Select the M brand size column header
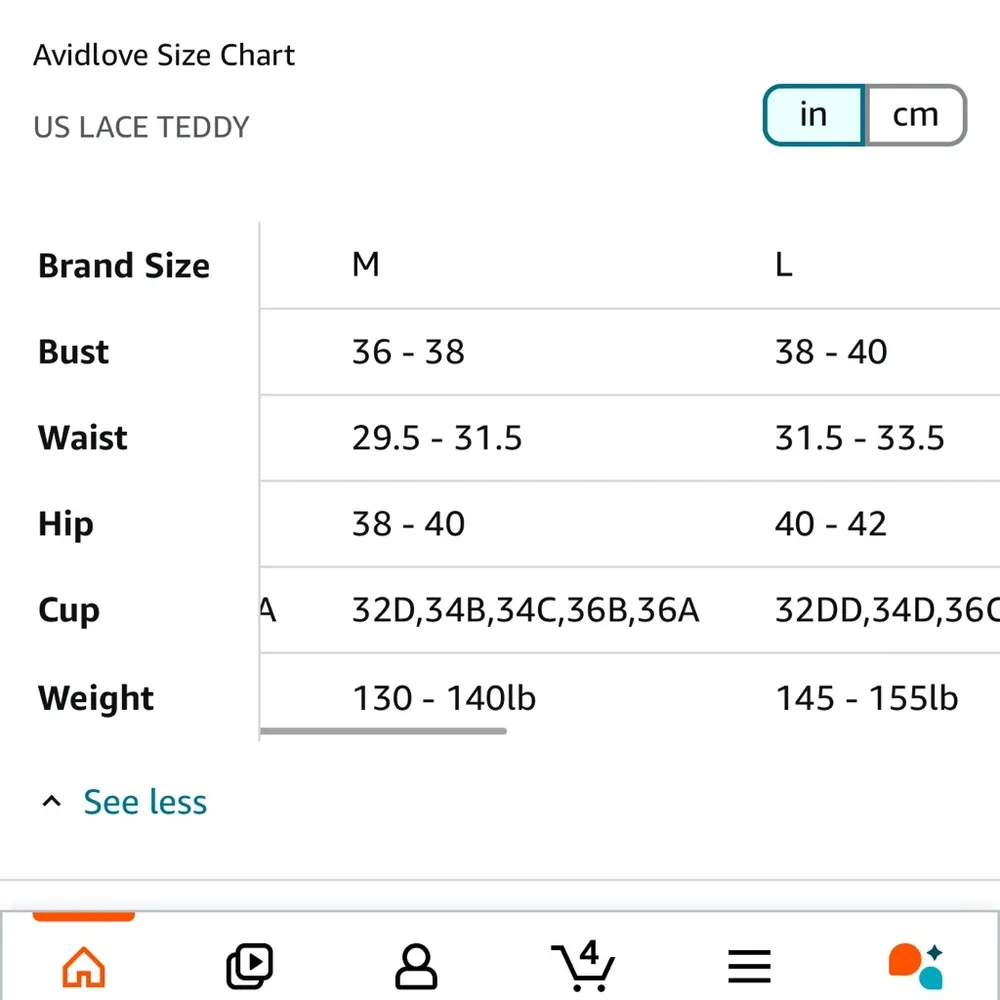Viewport: 1000px width, 1000px height. click(366, 265)
